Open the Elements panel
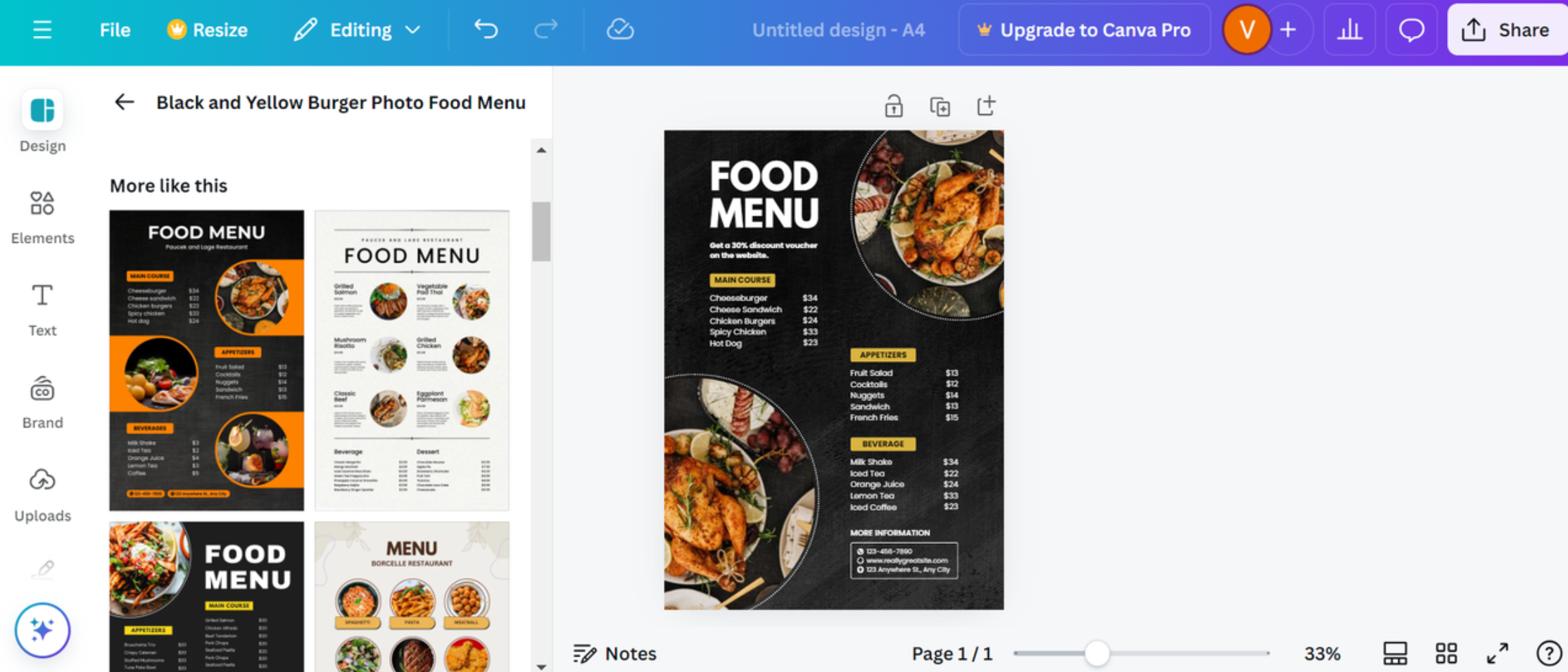Image resolution: width=1568 pixels, height=672 pixels. click(x=42, y=215)
